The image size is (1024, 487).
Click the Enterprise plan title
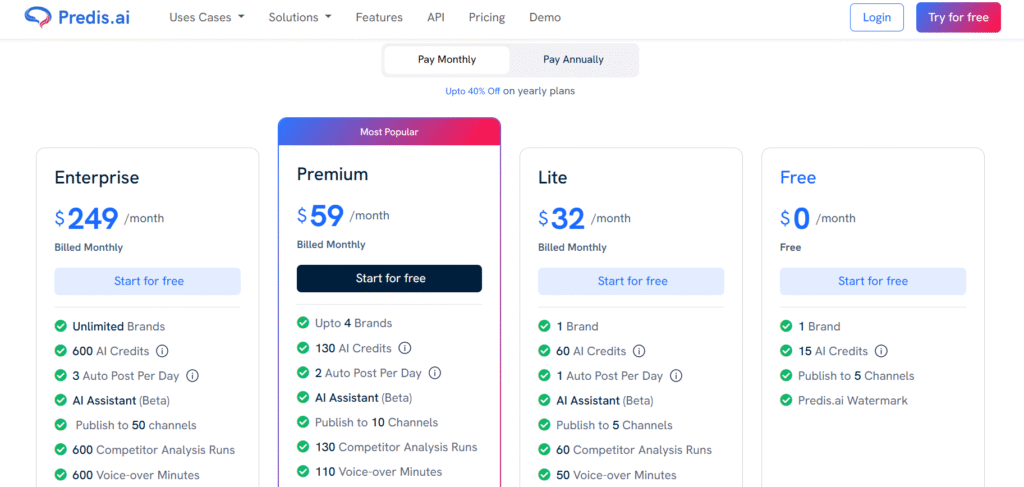97,178
